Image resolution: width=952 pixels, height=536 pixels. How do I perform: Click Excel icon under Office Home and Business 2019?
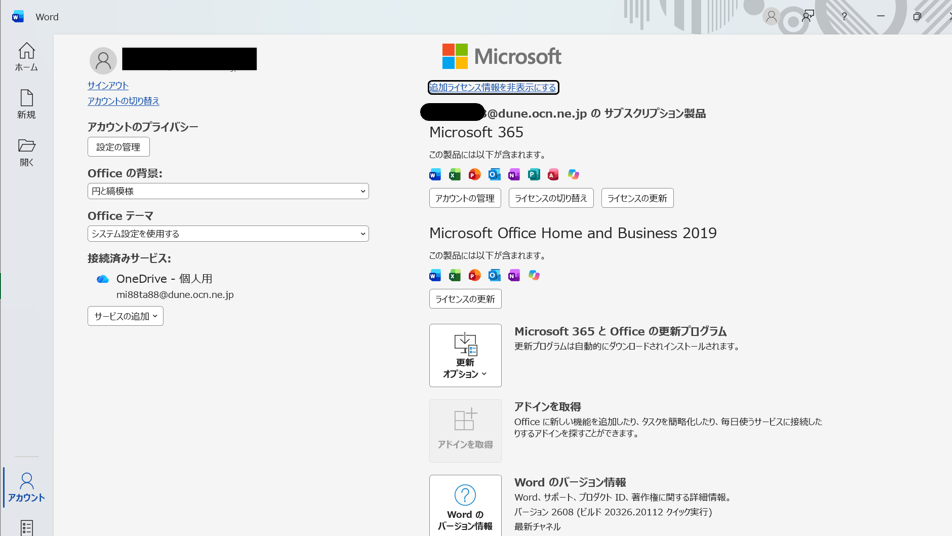pyautogui.click(x=455, y=276)
